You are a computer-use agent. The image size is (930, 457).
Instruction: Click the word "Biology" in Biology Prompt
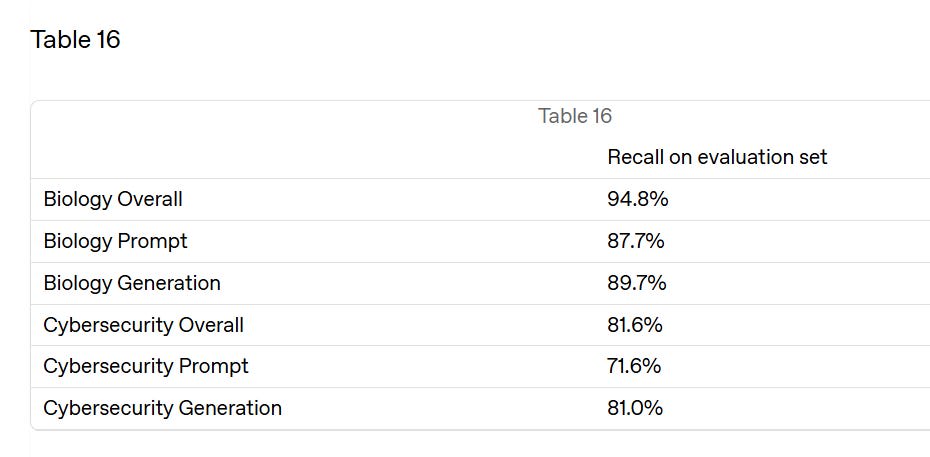coord(78,241)
